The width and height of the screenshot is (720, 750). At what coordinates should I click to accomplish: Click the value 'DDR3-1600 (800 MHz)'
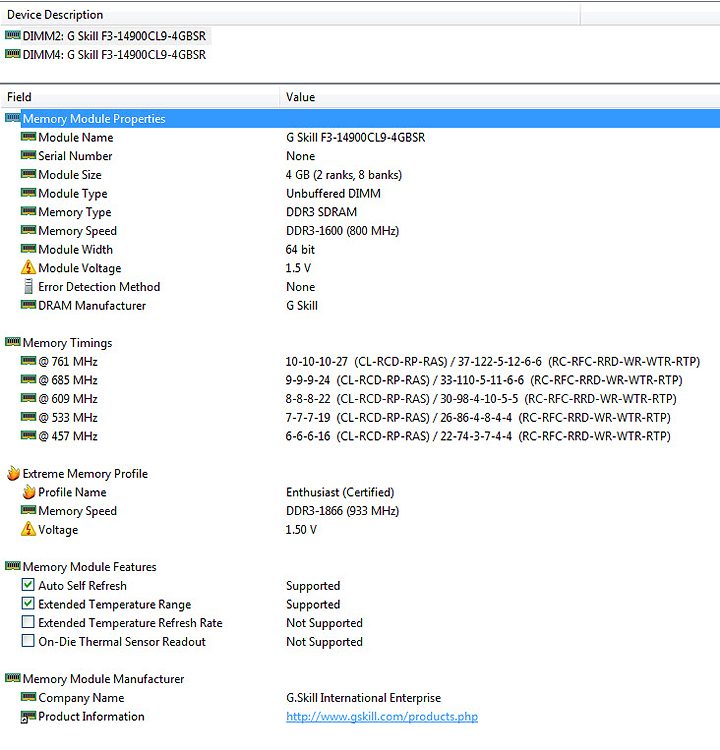(342, 231)
